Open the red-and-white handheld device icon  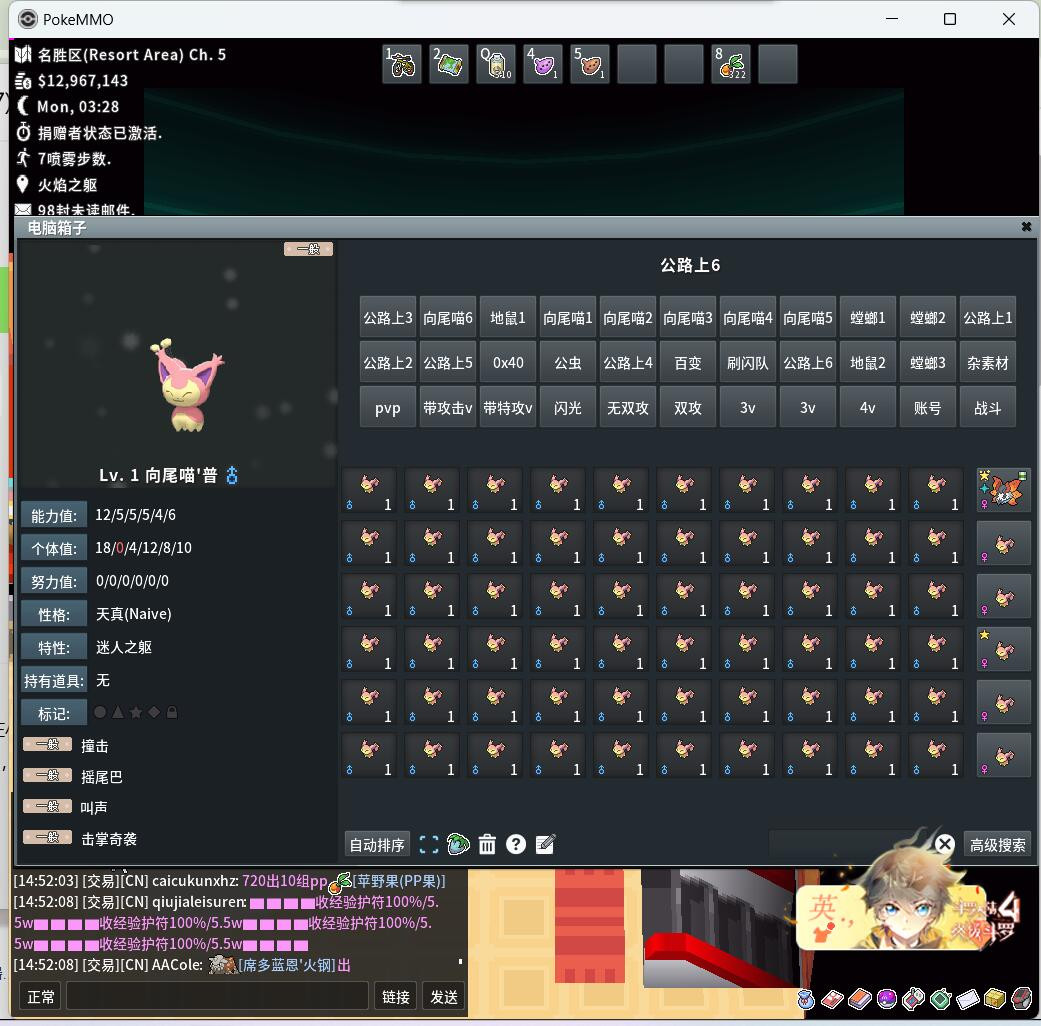point(914,999)
